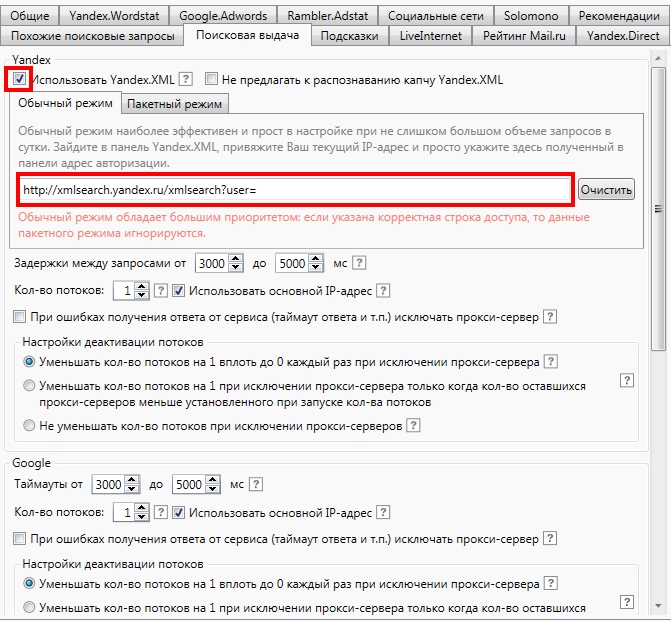The height and width of the screenshot is (621, 671).
Task: Go to the Социальные сети tab
Action: pos(436,16)
